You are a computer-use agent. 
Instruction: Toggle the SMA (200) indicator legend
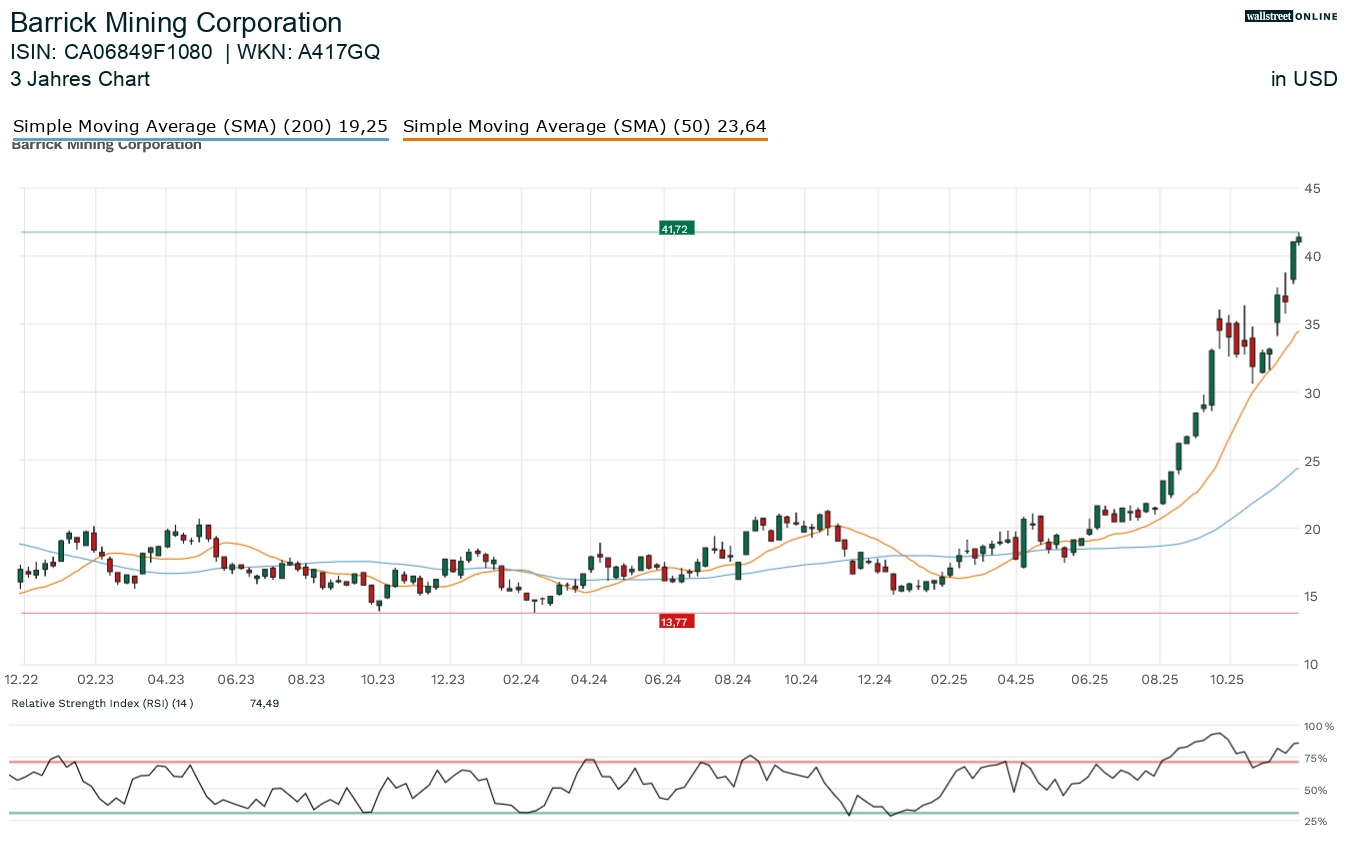click(x=200, y=126)
